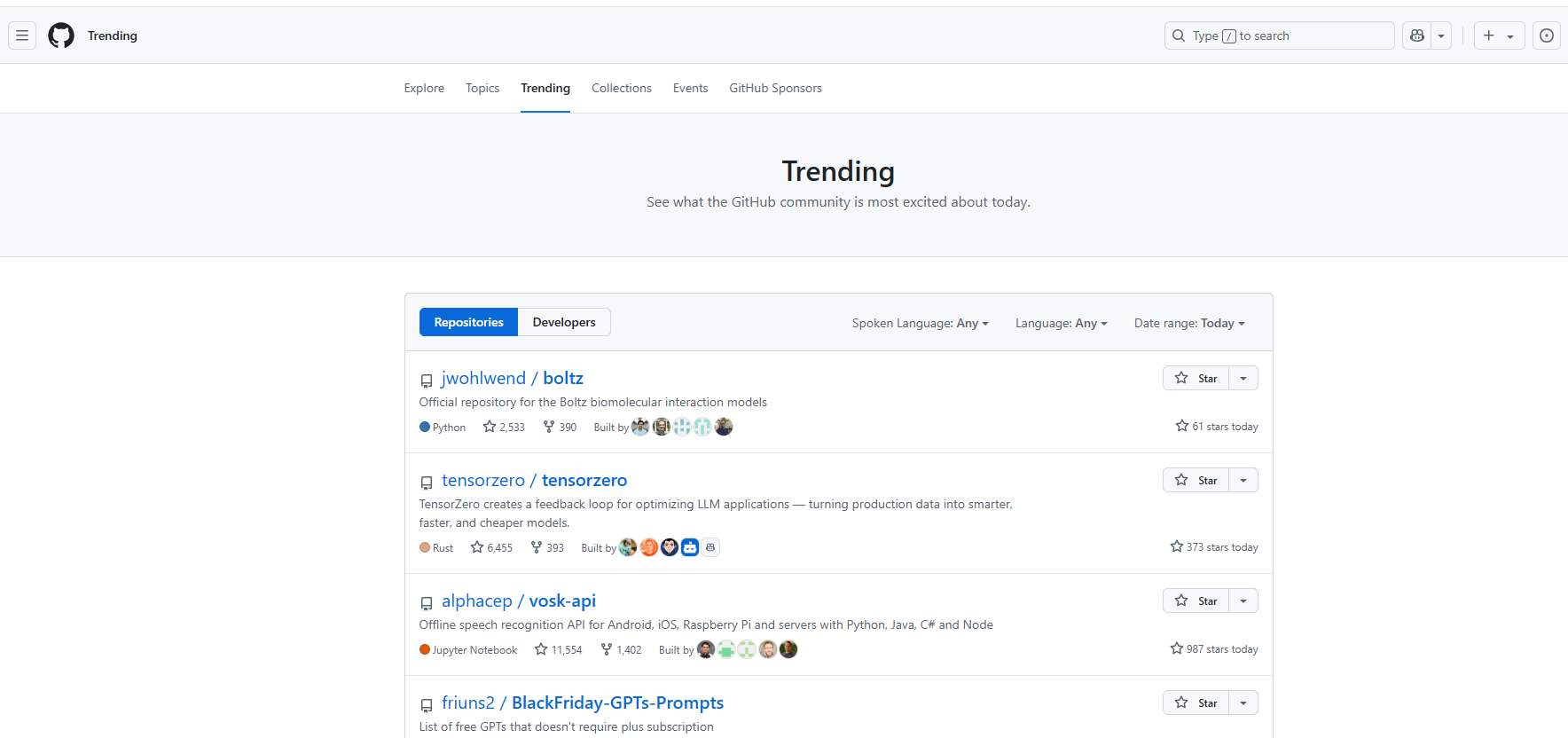Open alphacep / vosk-api repository link
This screenshot has width=1568, height=738.
click(x=518, y=601)
